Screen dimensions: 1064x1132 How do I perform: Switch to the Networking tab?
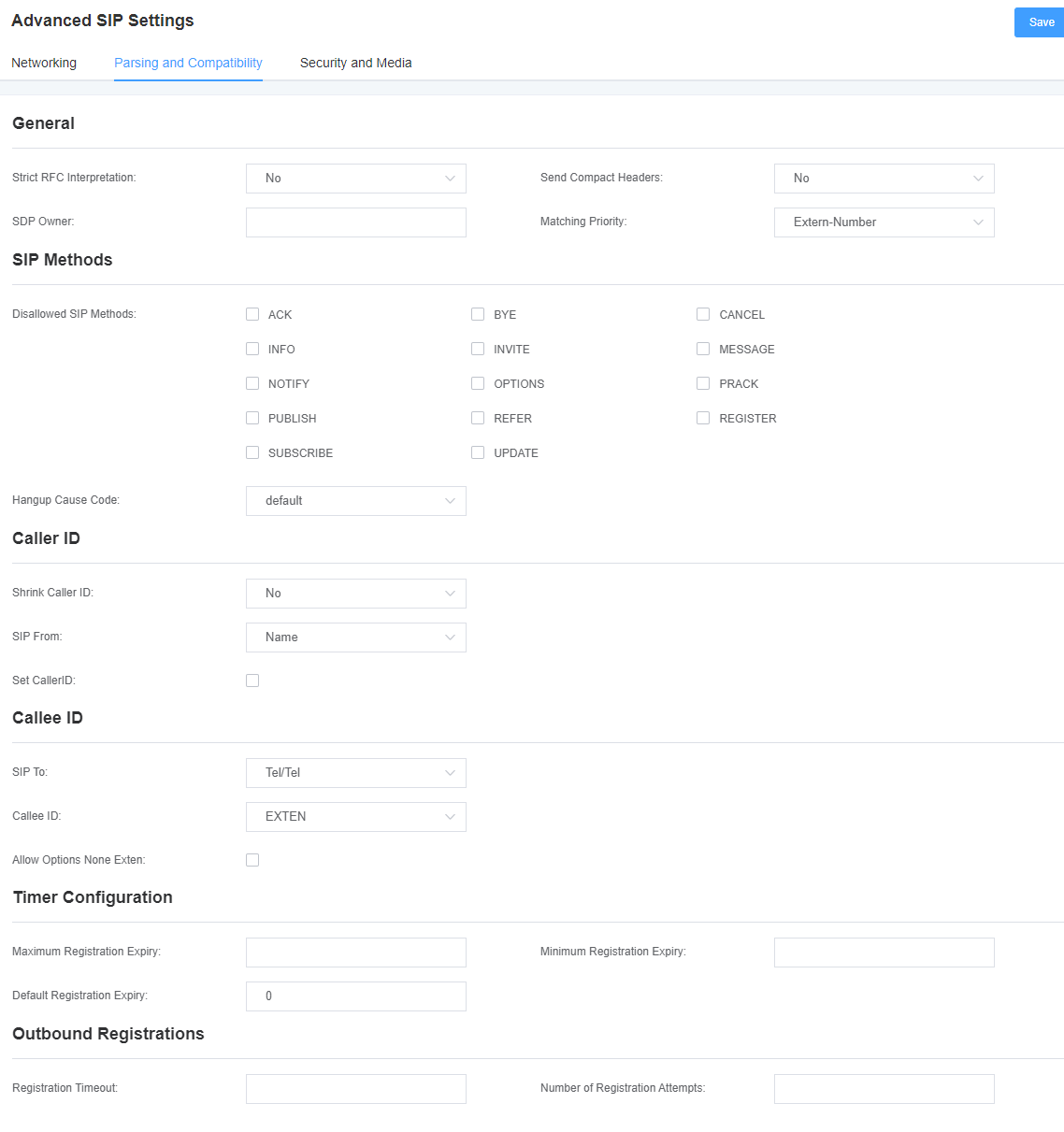click(x=44, y=63)
